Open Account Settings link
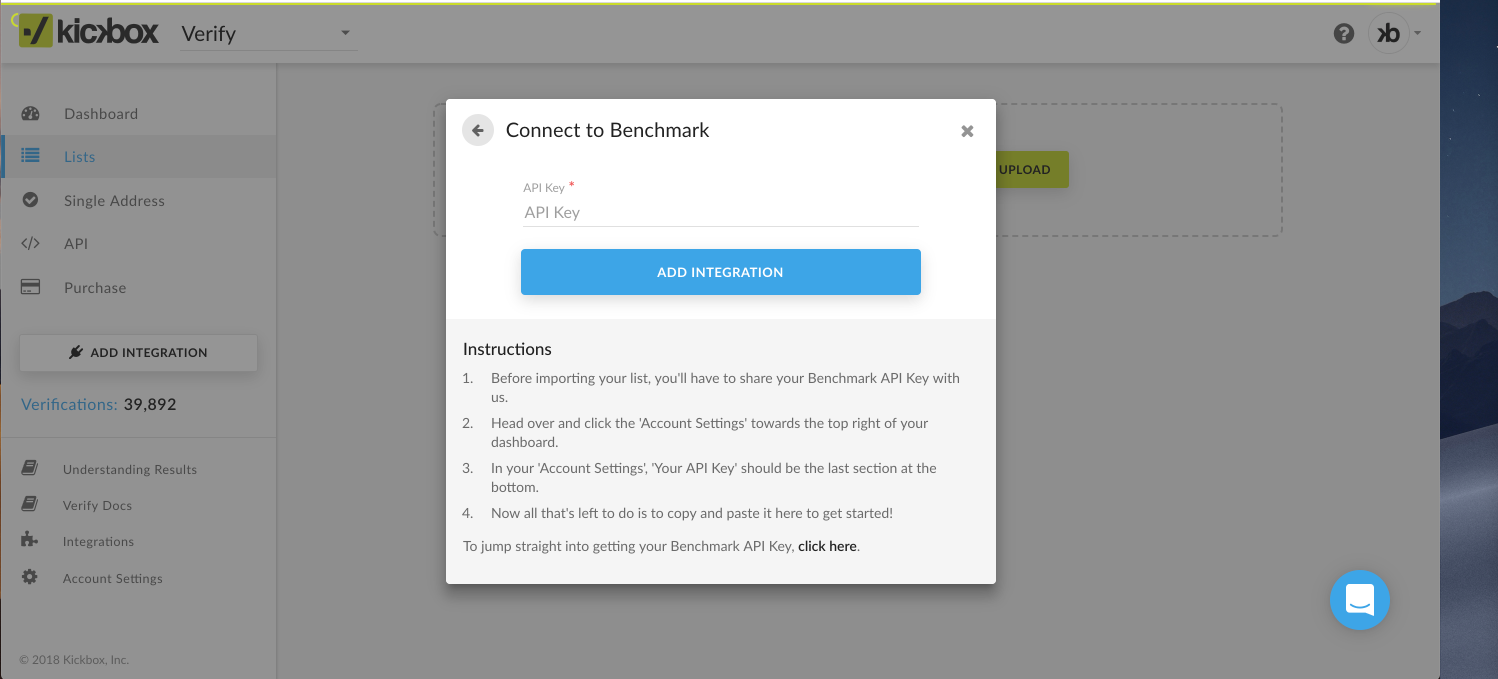 click(112, 578)
